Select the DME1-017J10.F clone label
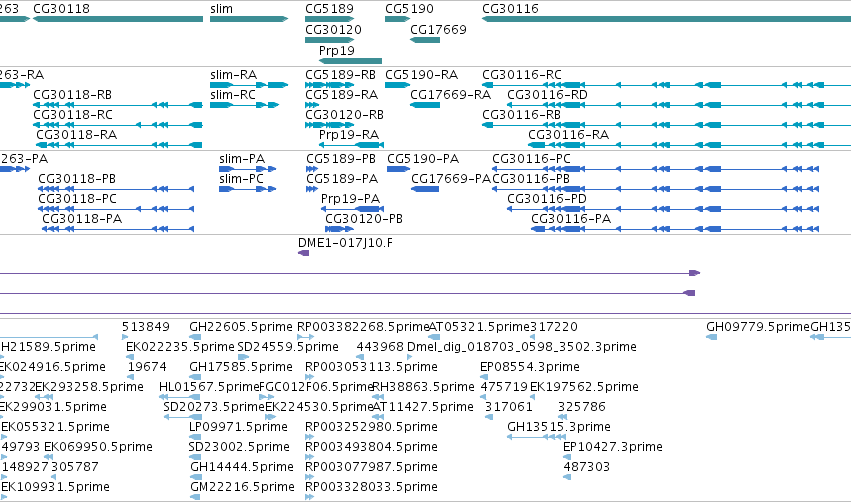The height and width of the screenshot is (502, 851). click(x=345, y=243)
